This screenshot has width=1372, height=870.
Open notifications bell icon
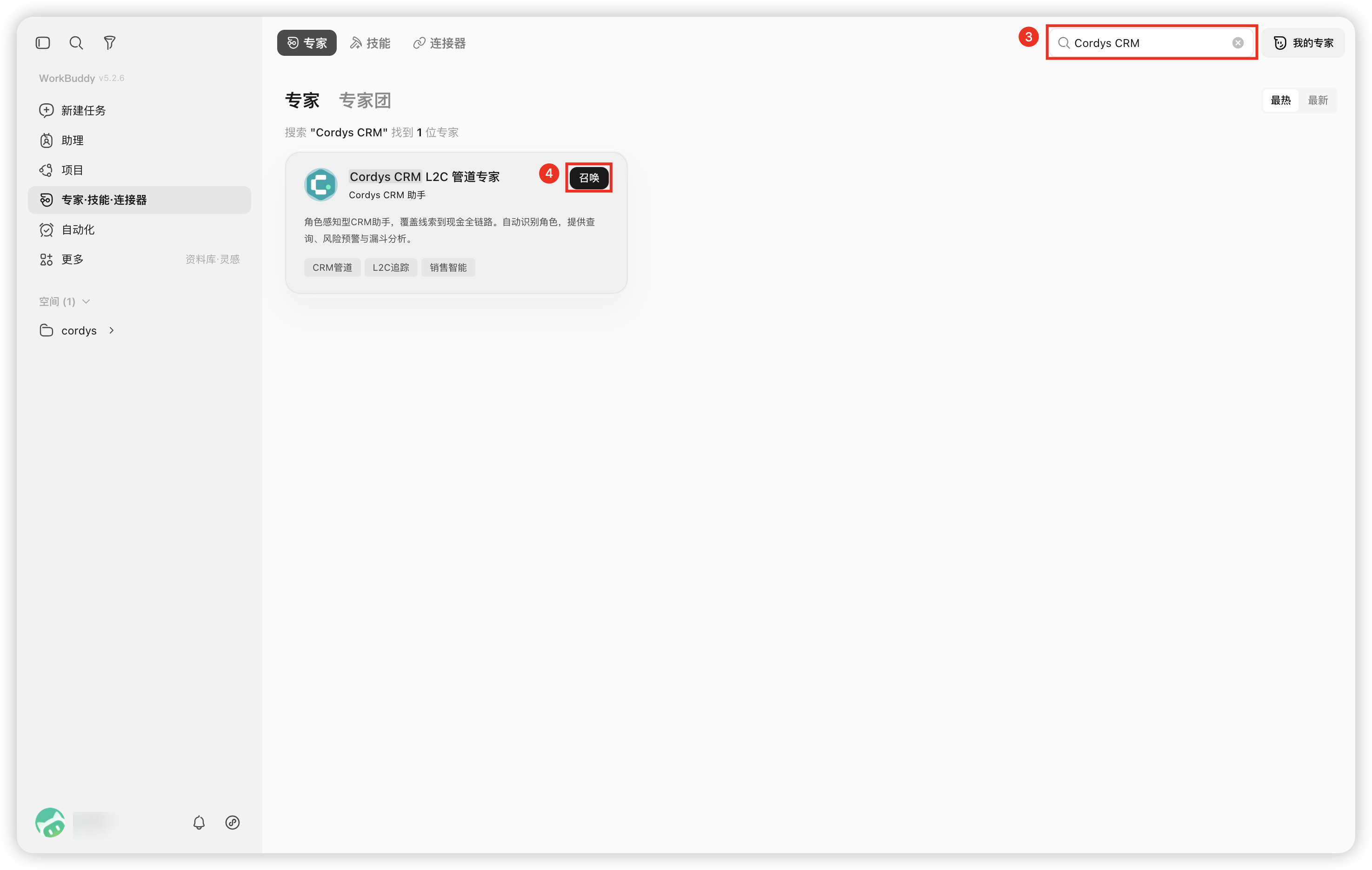199,822
